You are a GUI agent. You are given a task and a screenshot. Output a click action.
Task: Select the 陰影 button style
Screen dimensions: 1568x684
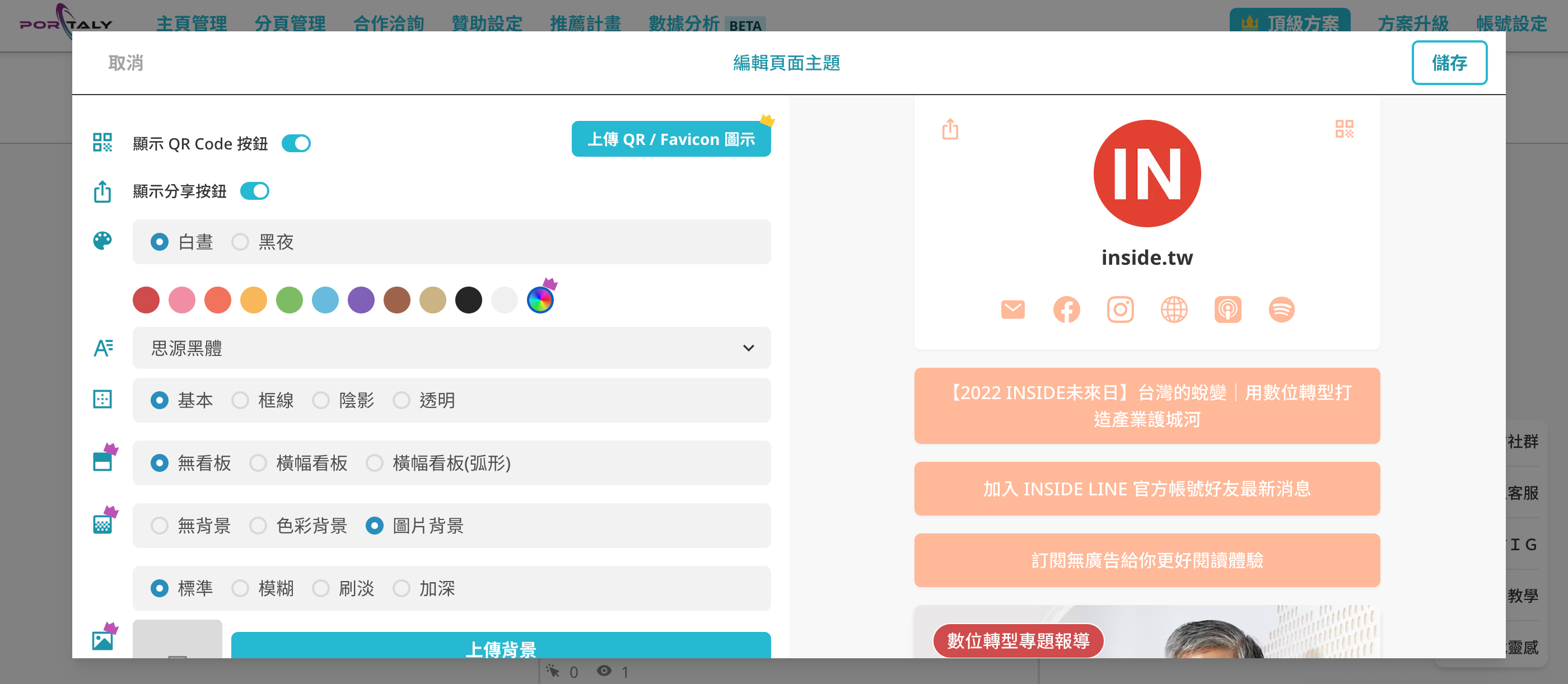coord(343,400)
